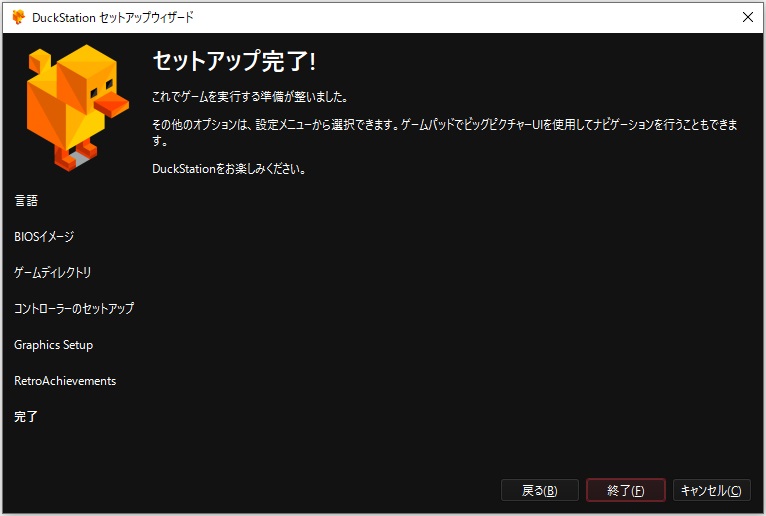Click the DuckStation title bar icon
The width and height of the screenshot is (766, 516).
(19, 17)
